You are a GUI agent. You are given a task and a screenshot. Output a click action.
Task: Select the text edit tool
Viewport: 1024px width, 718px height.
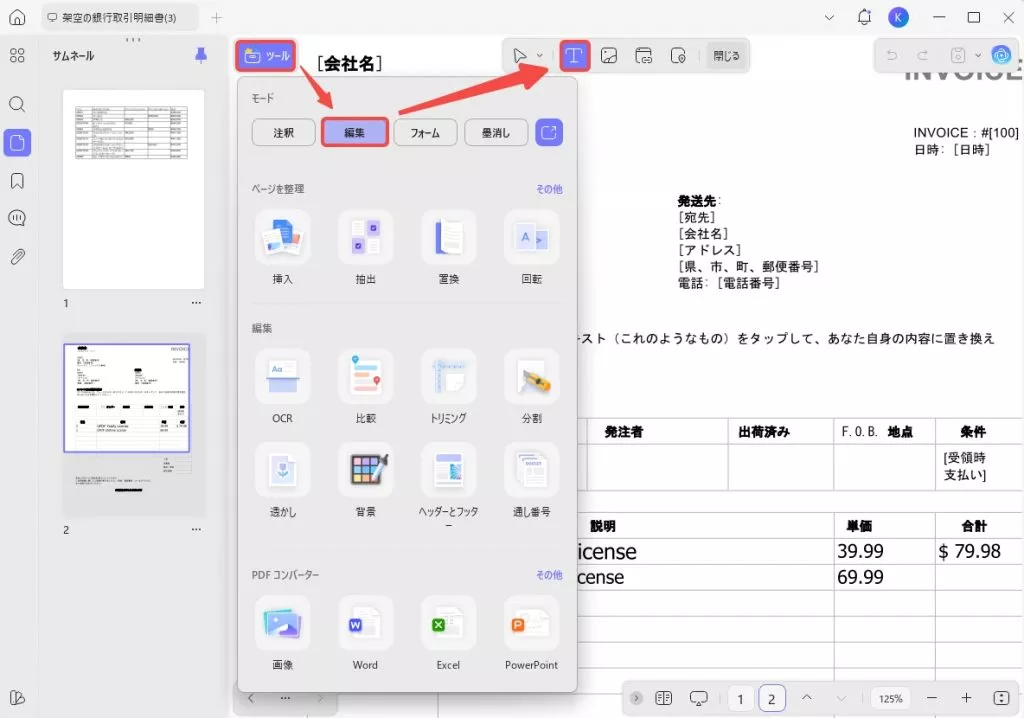(x=574, y=56)
